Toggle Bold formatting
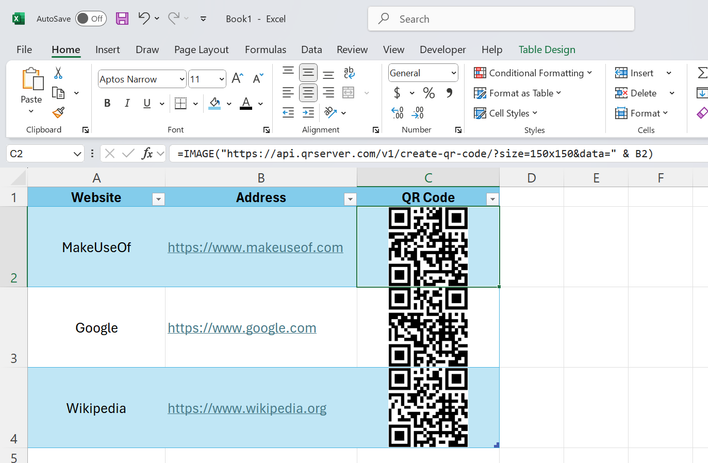 pyautogui.click(x=107, y=103)
